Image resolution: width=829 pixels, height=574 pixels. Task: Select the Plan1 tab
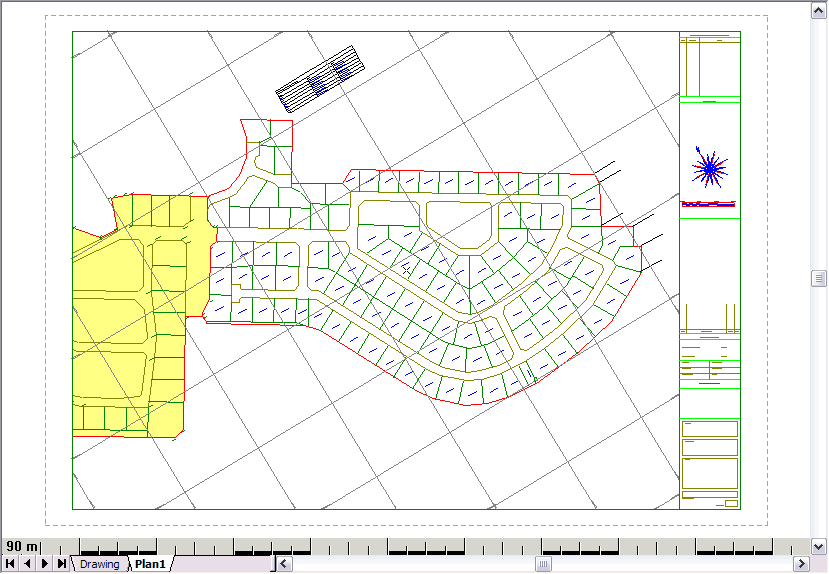(150, 564)
